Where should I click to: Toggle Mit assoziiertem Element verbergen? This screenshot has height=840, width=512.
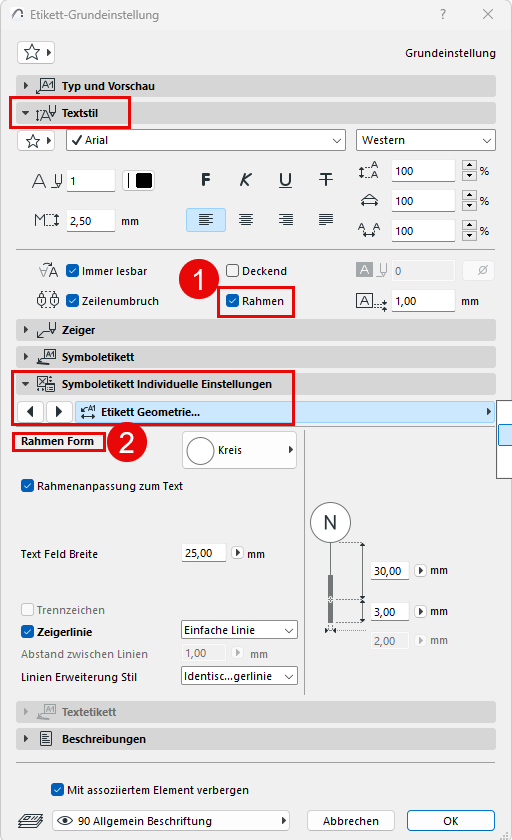(57, 790)
